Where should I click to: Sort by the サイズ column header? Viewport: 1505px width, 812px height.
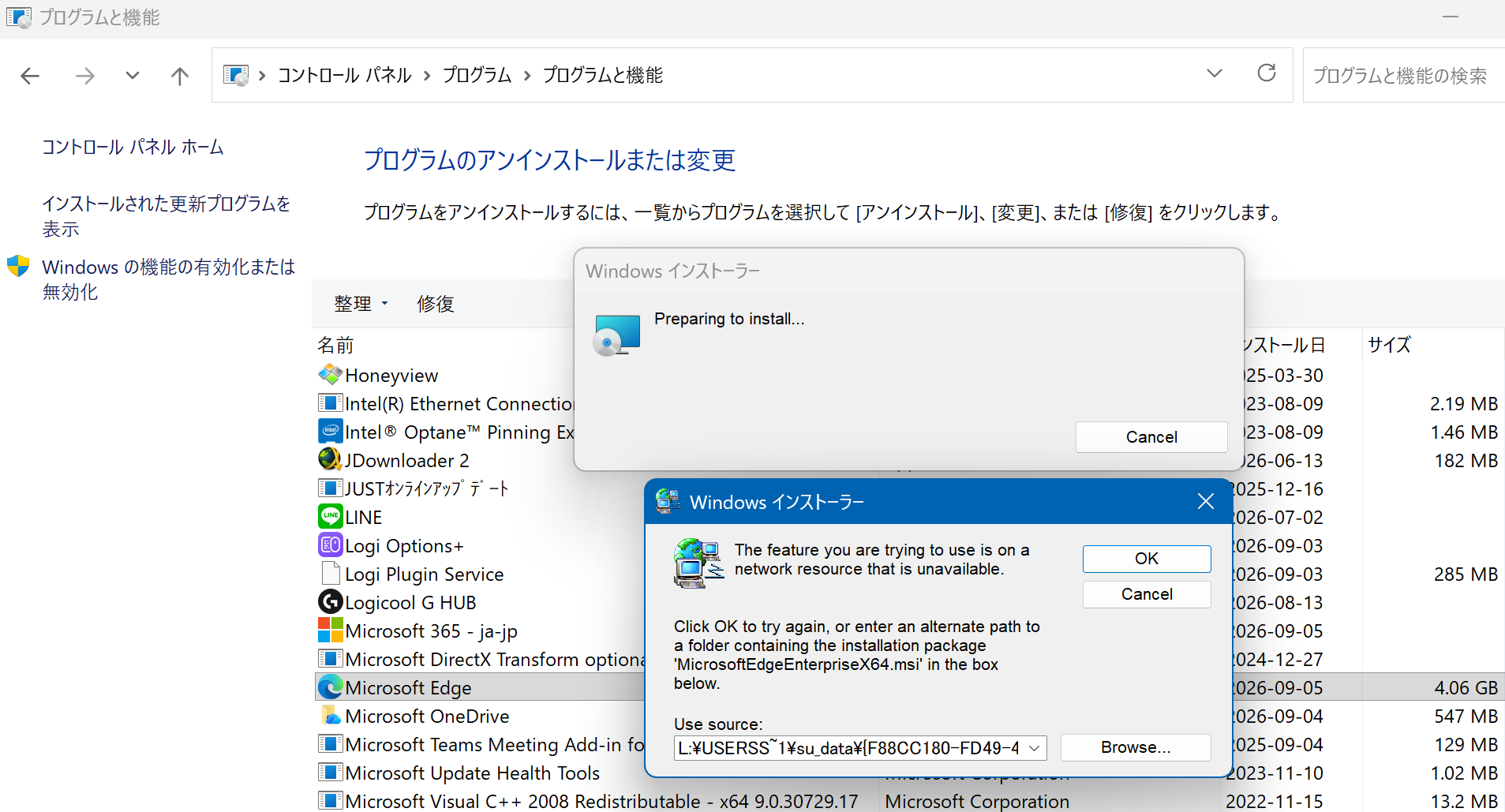click(1389, 345)
